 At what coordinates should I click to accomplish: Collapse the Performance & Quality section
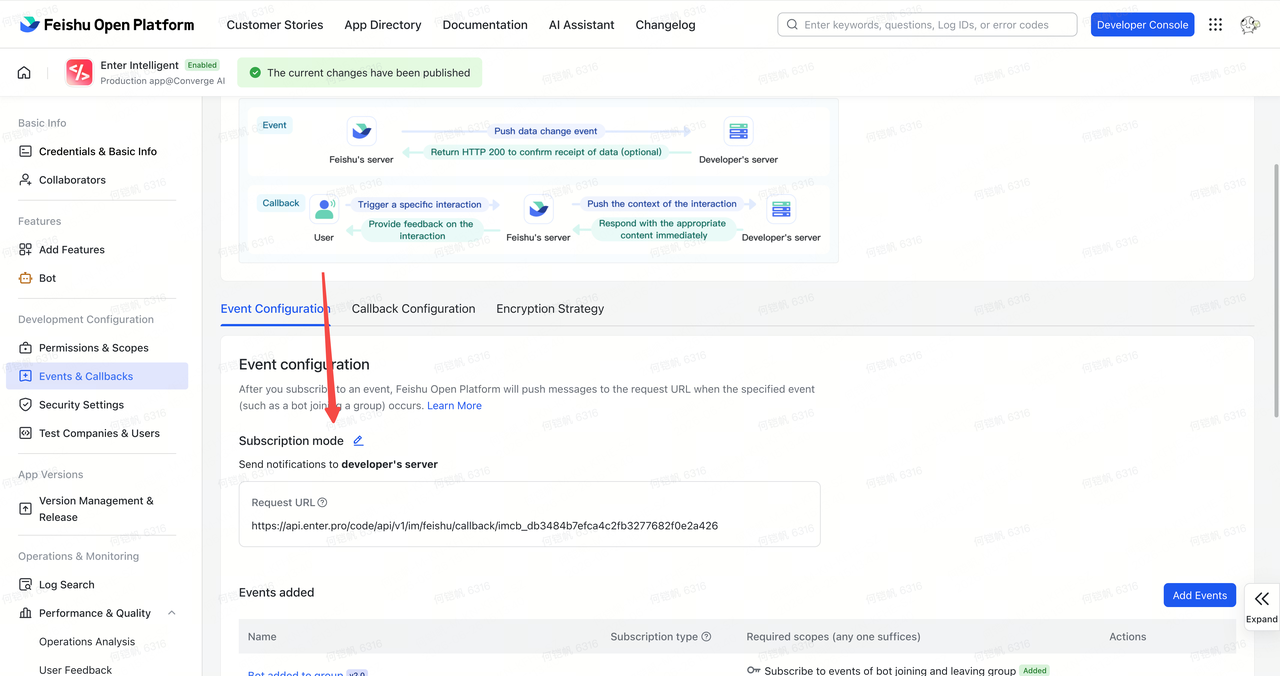[x=171, y=613]
